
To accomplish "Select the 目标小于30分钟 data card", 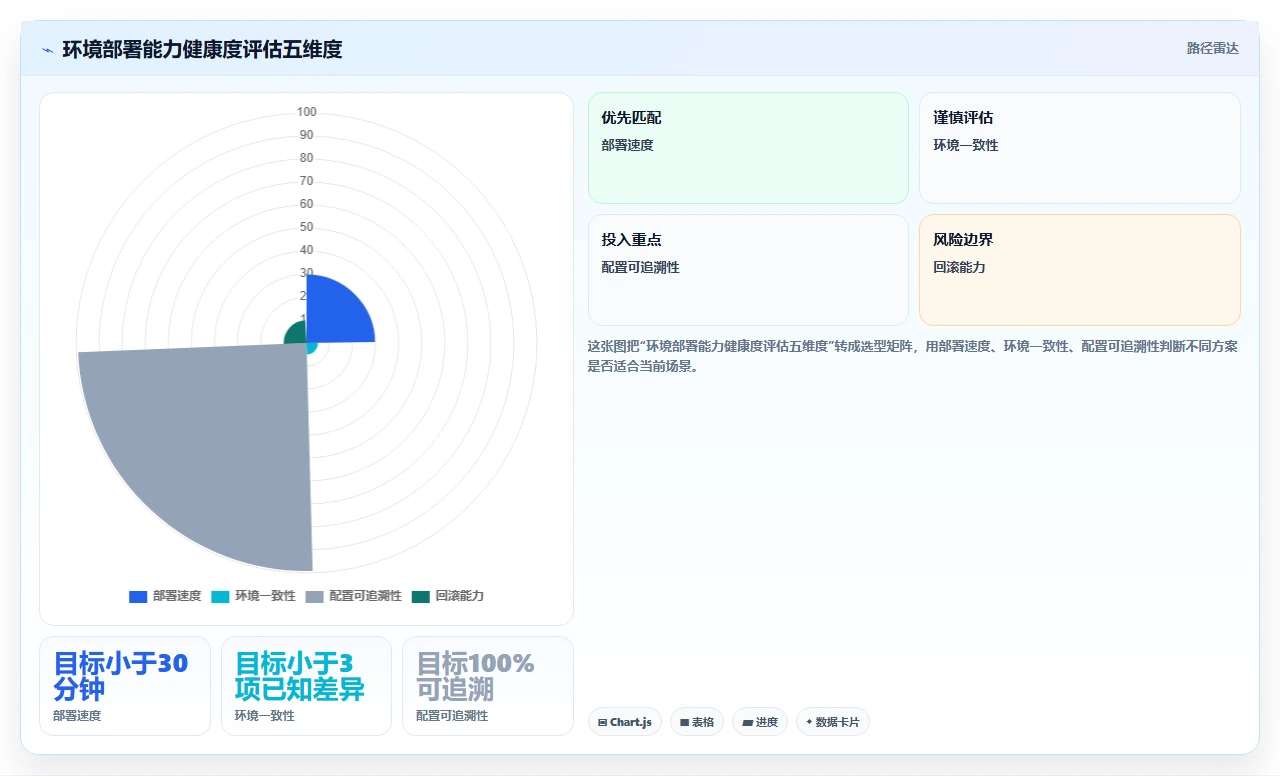I will (x=125, y=686).
